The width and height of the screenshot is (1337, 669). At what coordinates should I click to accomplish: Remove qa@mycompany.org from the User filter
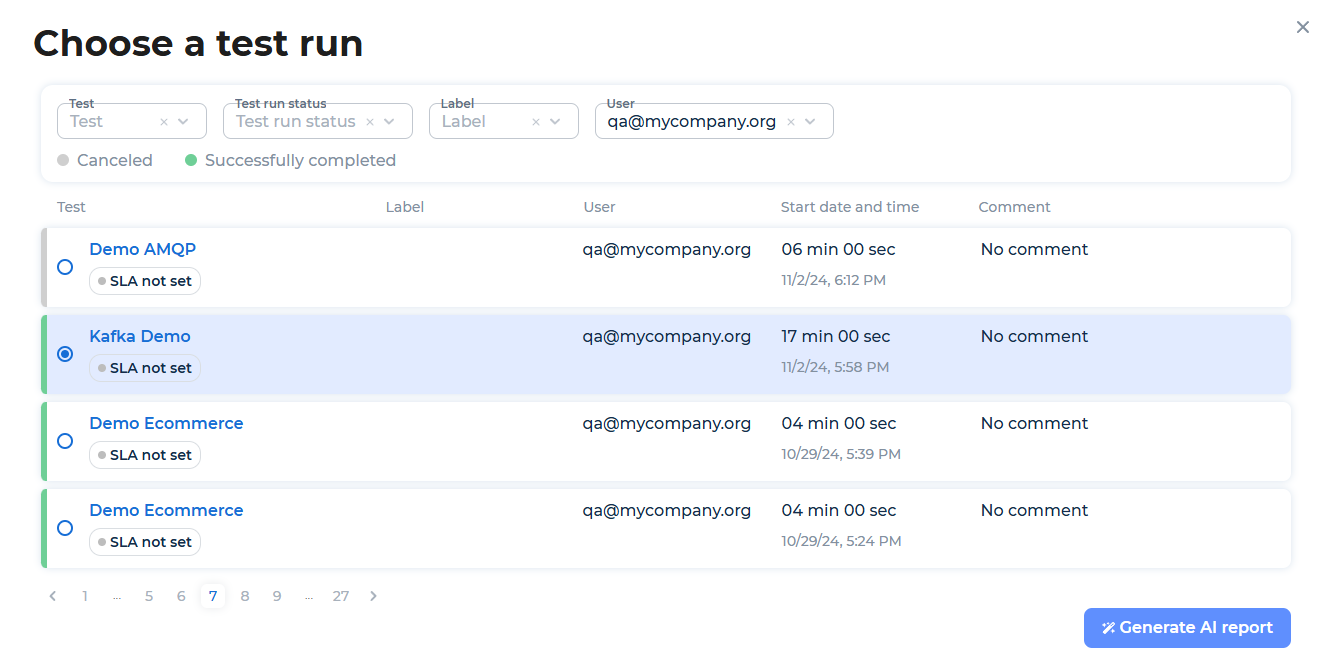(791, 122)
